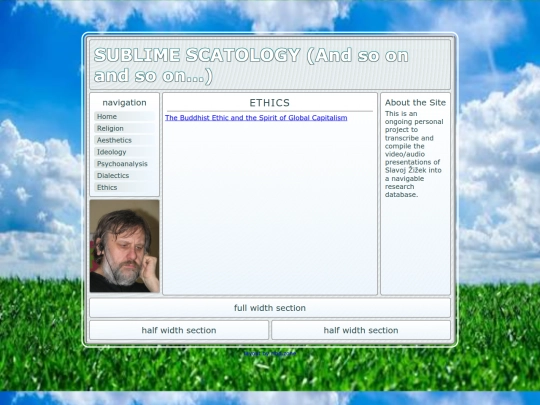The image size is (540, 405).
Task: Open The Buddhist Ethic and the Spirit article link
Action: 256,118
